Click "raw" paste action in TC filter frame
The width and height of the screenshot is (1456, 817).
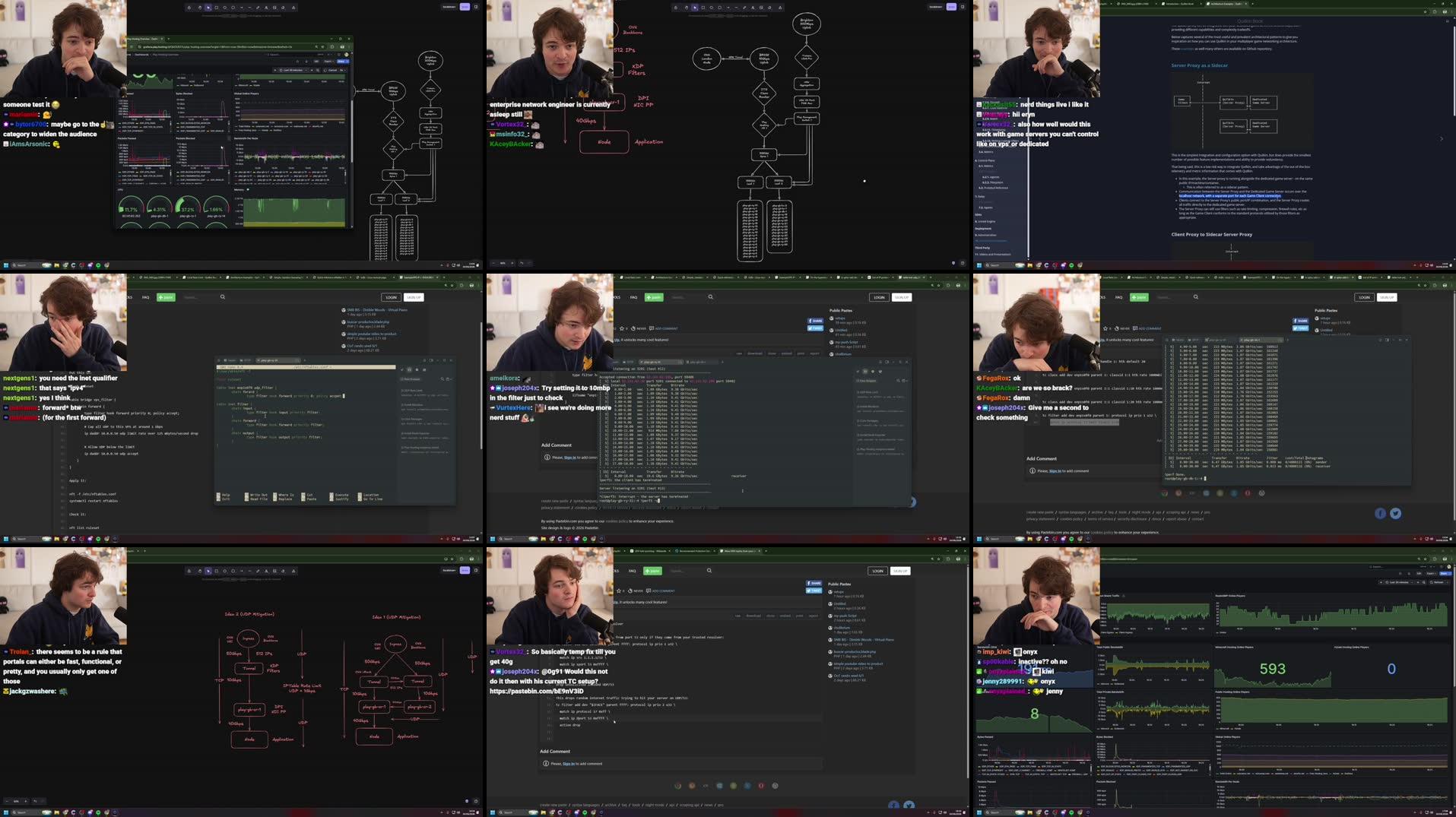[x=738, y=616]
